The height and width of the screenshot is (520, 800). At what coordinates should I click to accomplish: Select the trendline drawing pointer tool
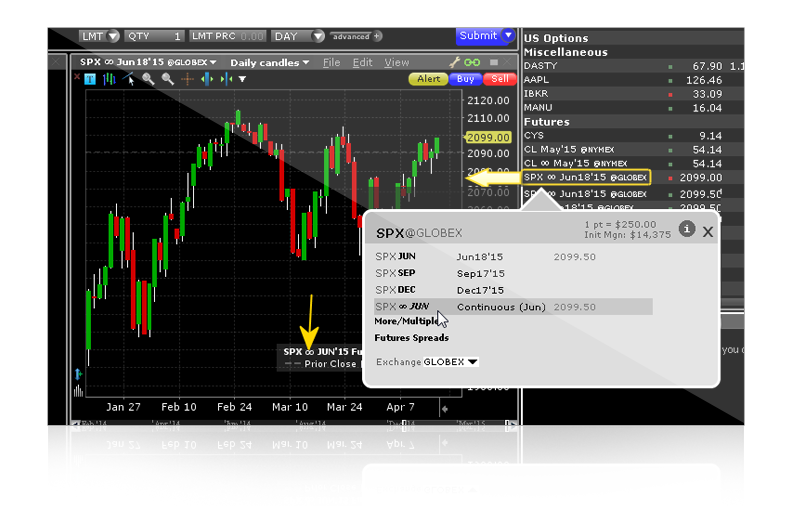tap(129, 79)
